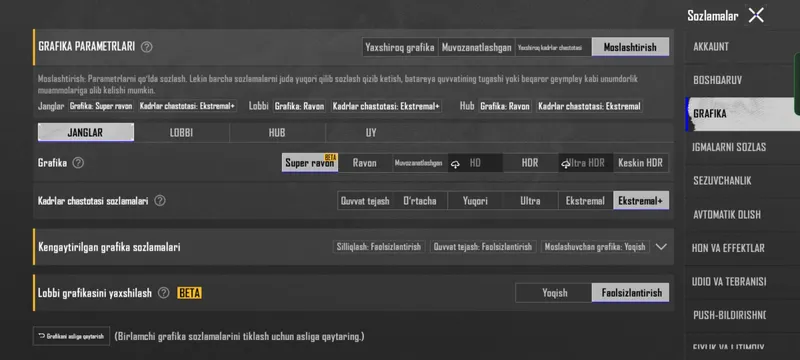The image size is (800, 360).
Task: Open PUSH-BILDIRISHNOMA settings section
Action: click(741, 315)
